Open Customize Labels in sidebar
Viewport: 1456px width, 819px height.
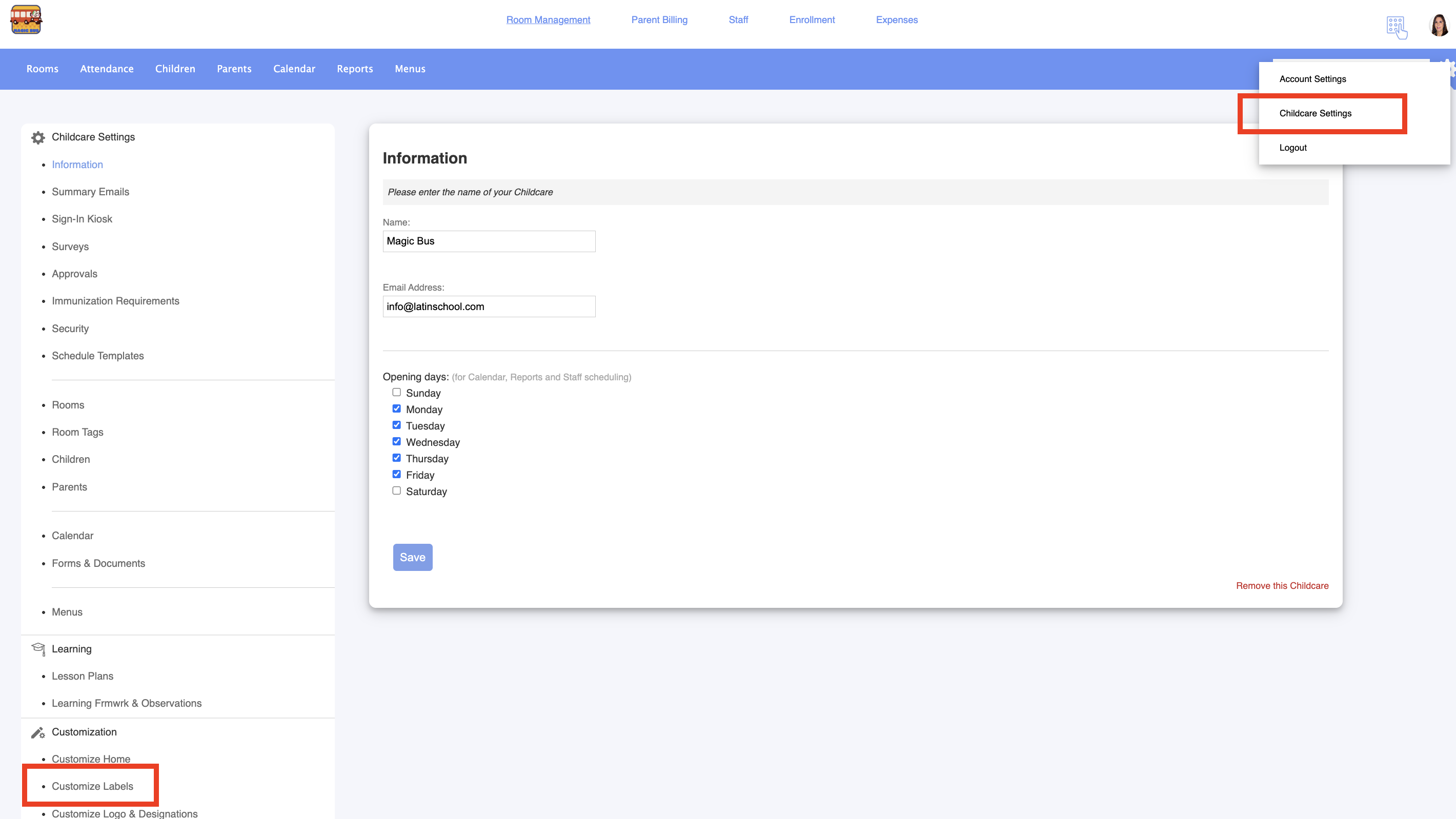[x=92, y=786]
